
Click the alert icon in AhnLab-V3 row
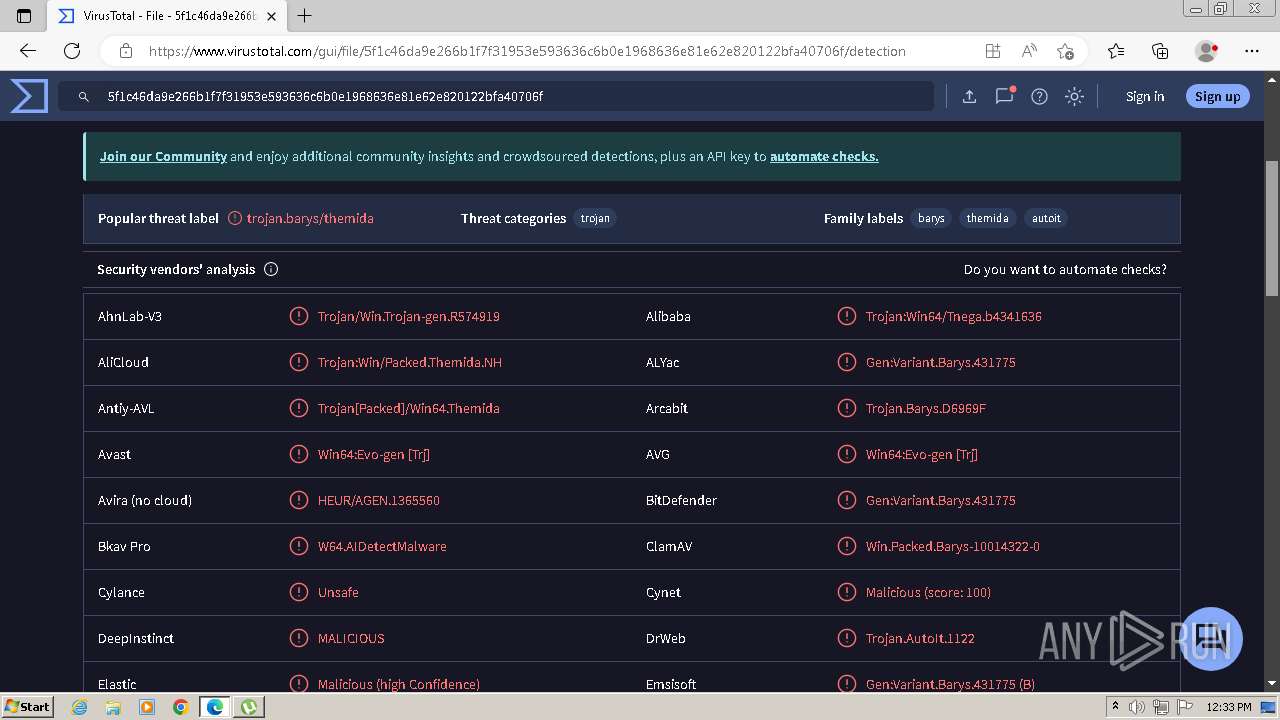tap(298, 316)
